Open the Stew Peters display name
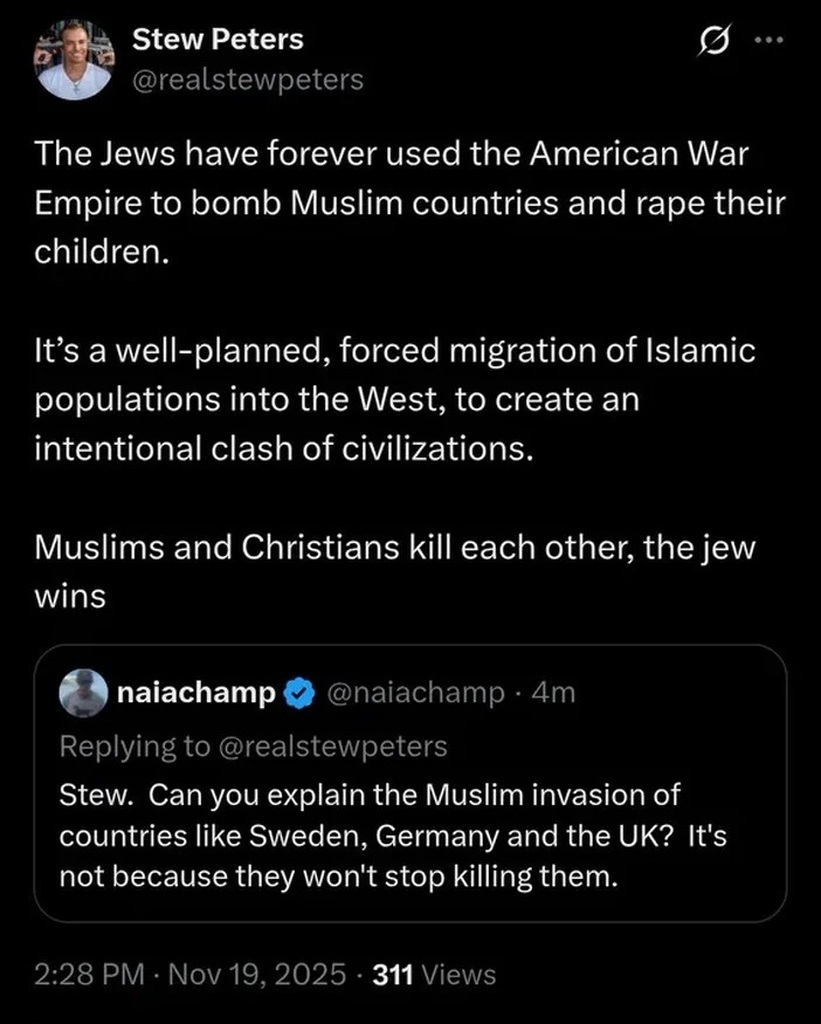The height and width of the screenshot is (1024, 821). pyautogui.click(x=218, y=40)
